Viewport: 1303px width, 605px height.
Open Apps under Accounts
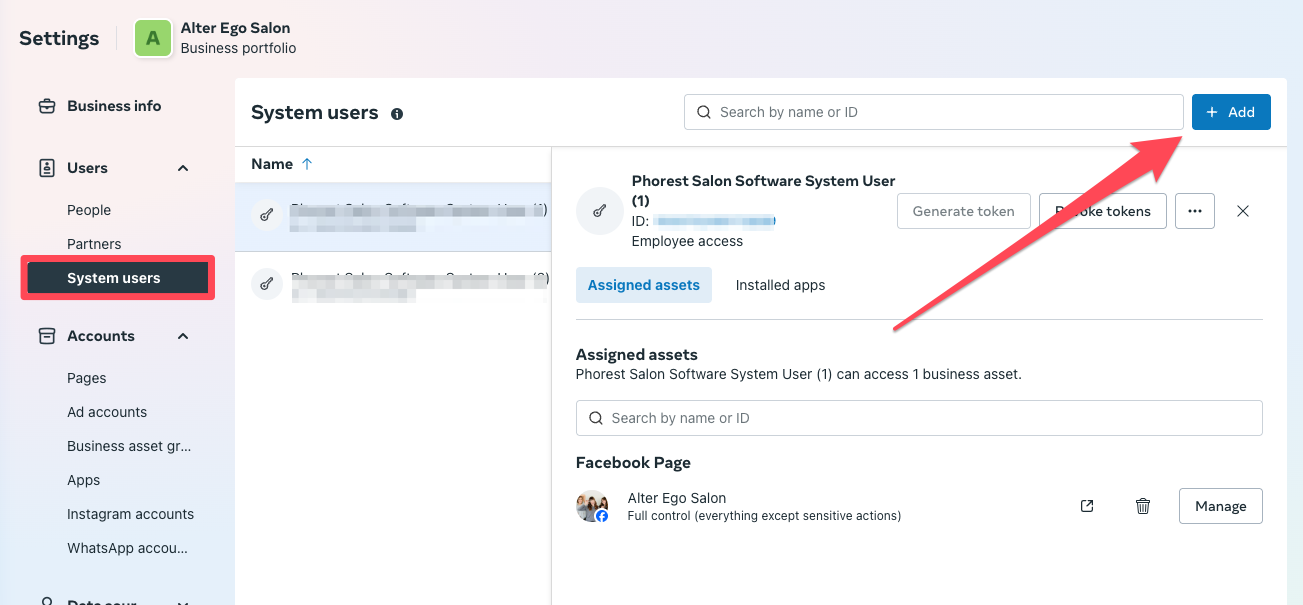[84, 480]
